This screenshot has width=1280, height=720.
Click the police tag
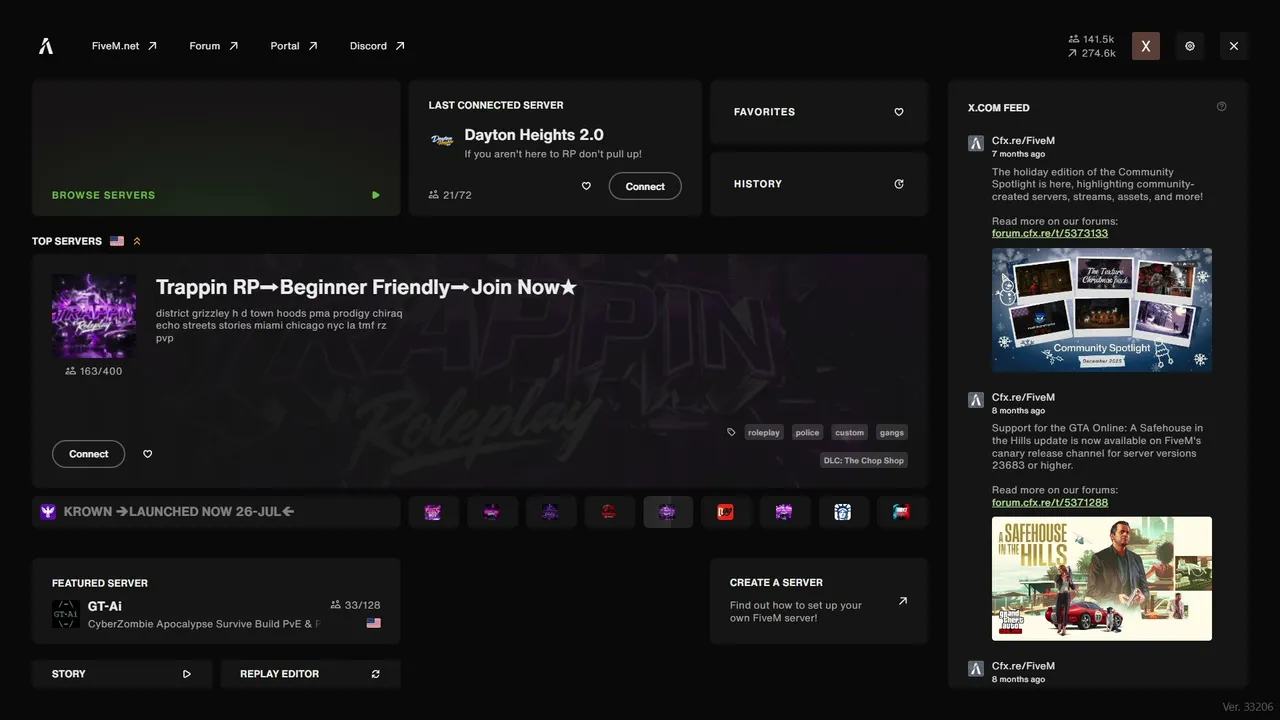point(807,433)
